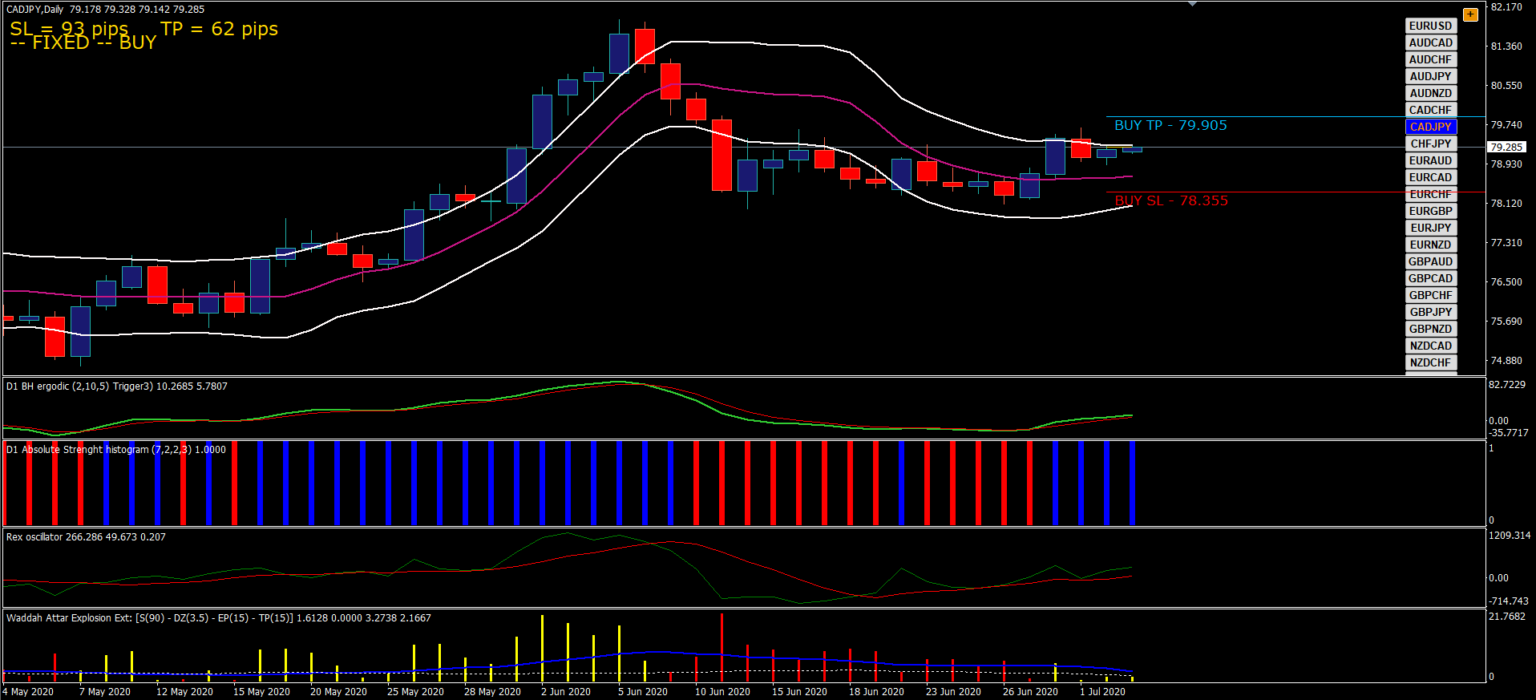This screenshot has width=1536, height=700.
Task: Select the CHFJPY pair button
Action: click(x=1430, y=144)
